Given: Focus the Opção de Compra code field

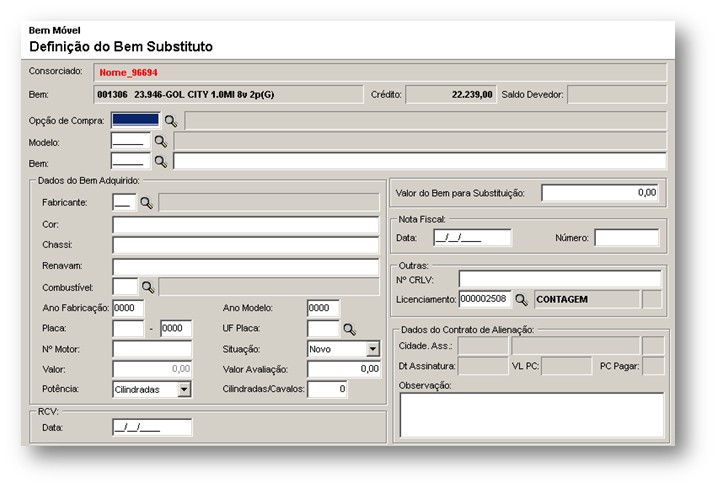Looking at the screenshot, I should coord(135,120).
